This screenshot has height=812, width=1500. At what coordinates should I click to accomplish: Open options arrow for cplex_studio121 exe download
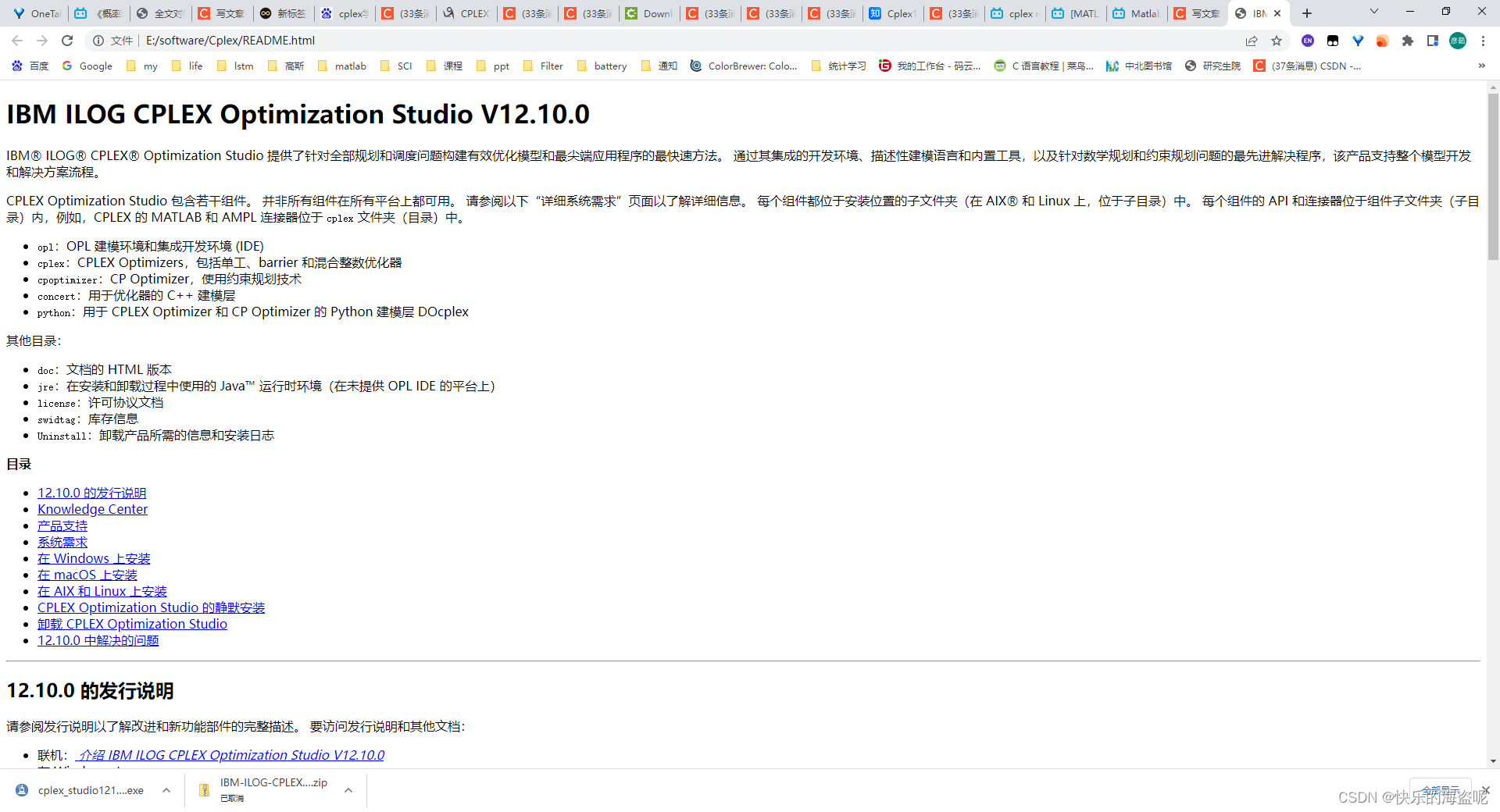(x=166, y=790)
